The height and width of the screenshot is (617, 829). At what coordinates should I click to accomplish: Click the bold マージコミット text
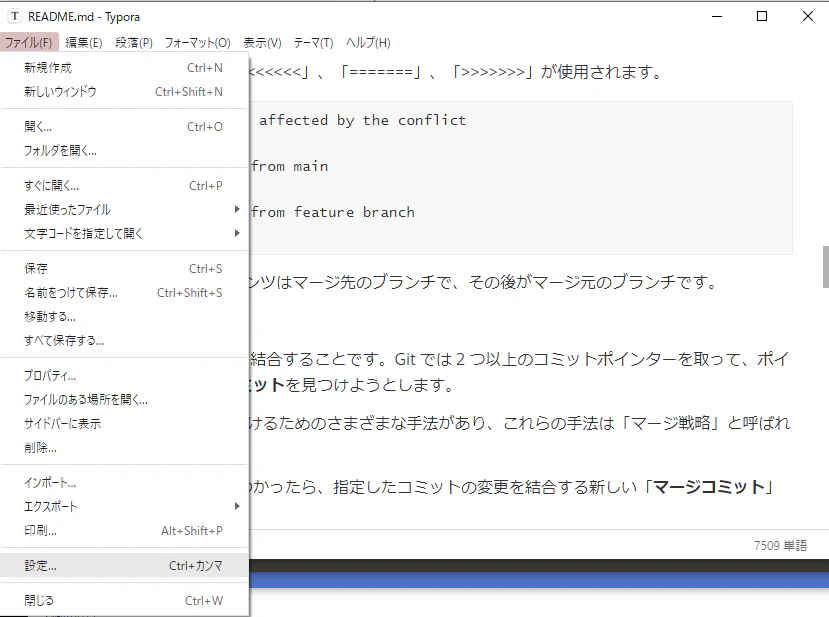pyautogui.click(x=709, y=486)
